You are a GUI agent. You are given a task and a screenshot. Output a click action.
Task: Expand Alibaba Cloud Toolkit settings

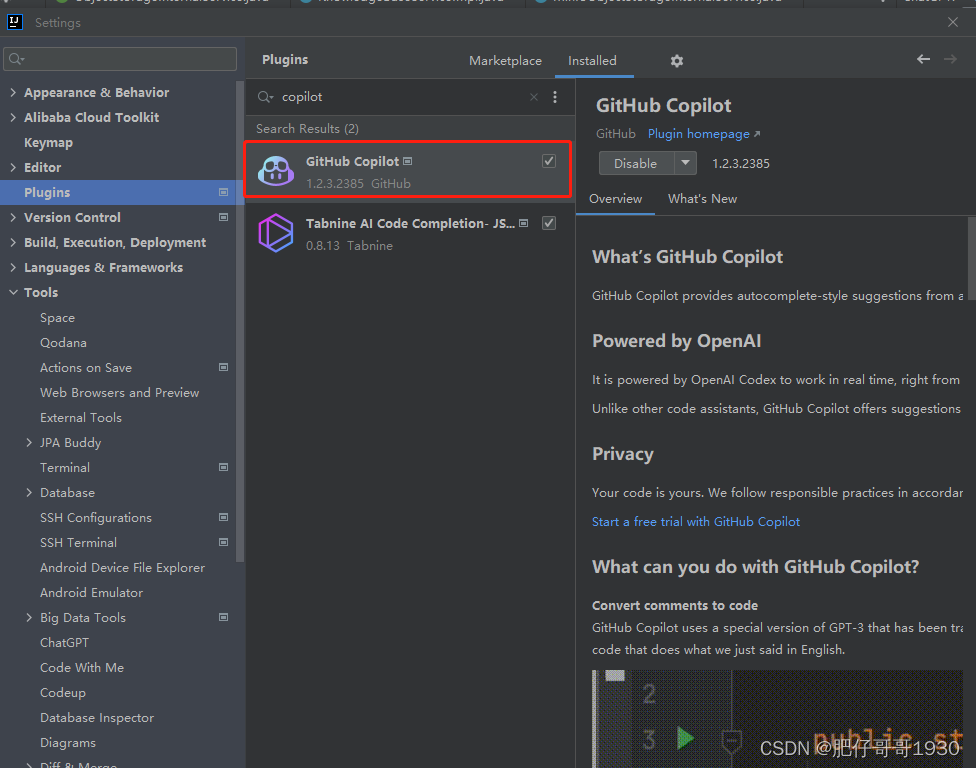coord(13,117)
